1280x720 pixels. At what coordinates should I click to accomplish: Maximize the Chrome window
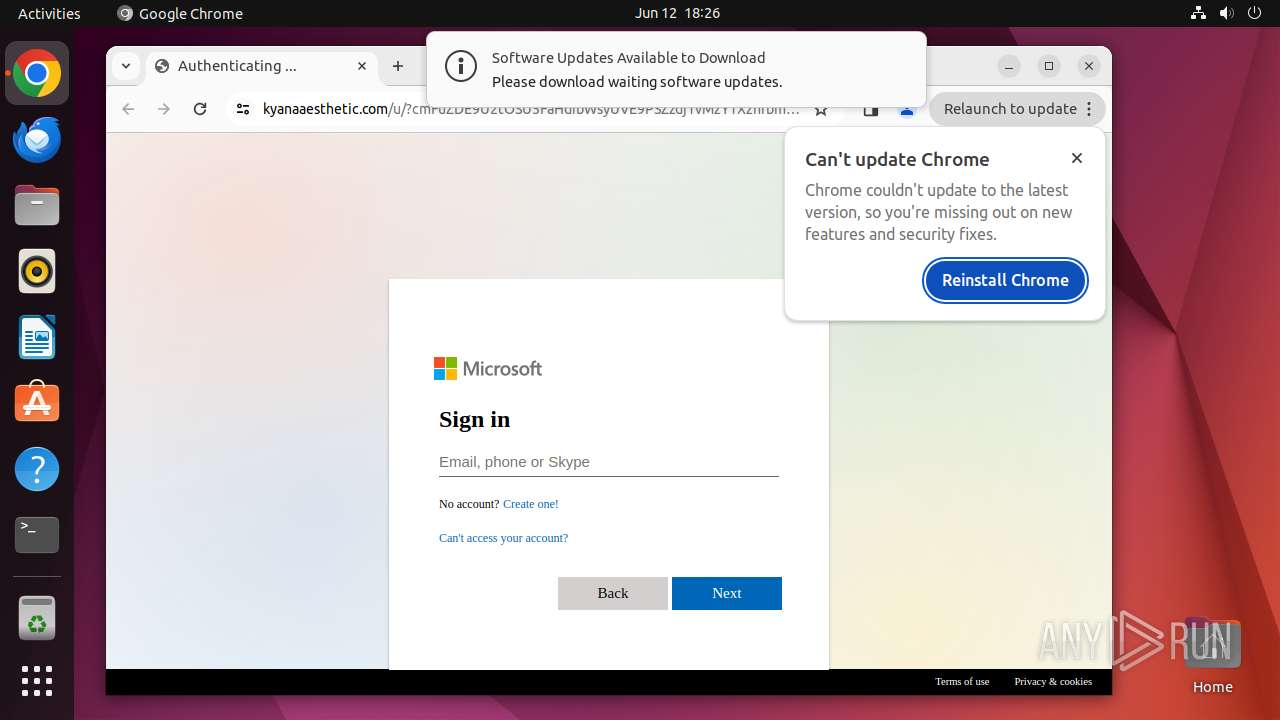point(1049,66)
